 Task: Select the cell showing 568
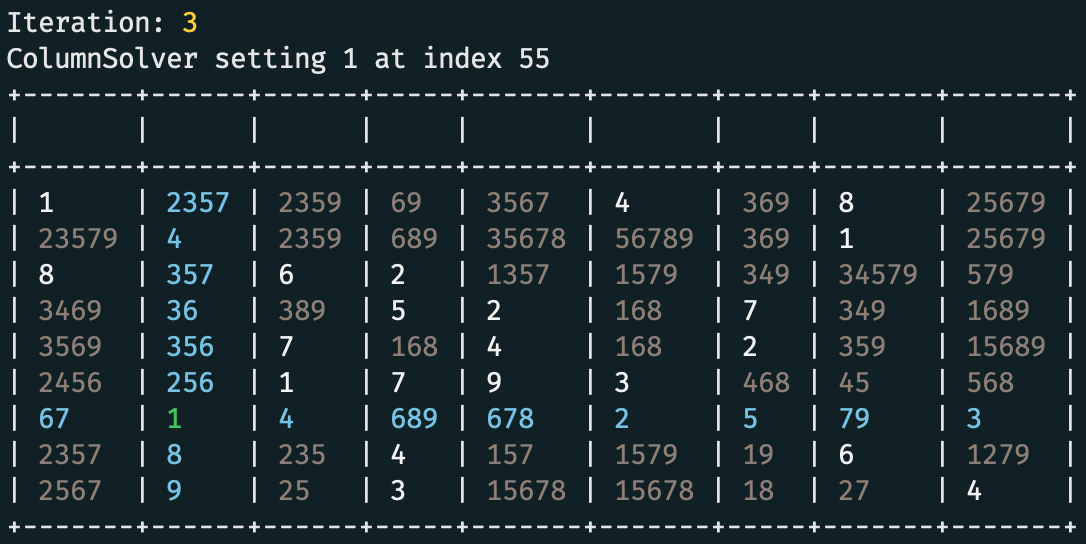(x=990, y=383)
